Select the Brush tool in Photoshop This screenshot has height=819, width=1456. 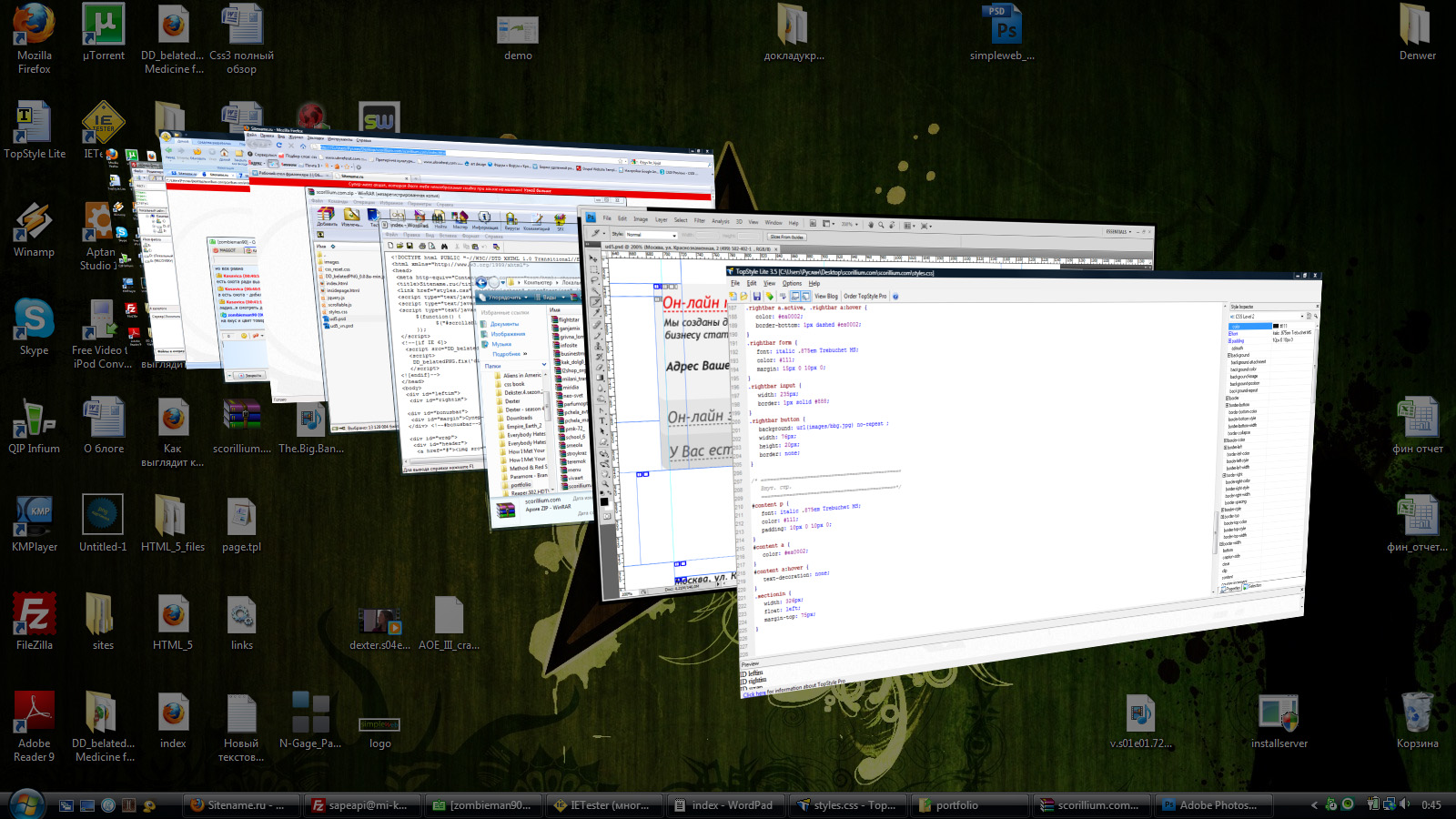[x=597, y=336]
